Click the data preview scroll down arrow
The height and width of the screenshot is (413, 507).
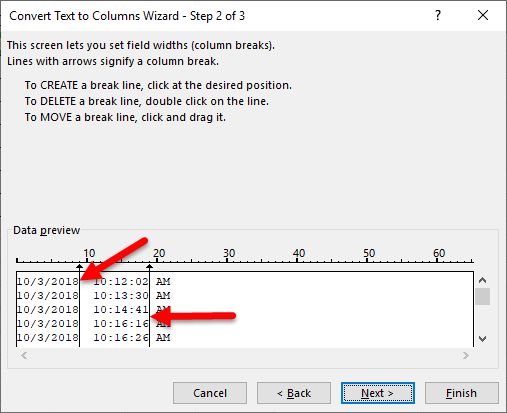482,339
